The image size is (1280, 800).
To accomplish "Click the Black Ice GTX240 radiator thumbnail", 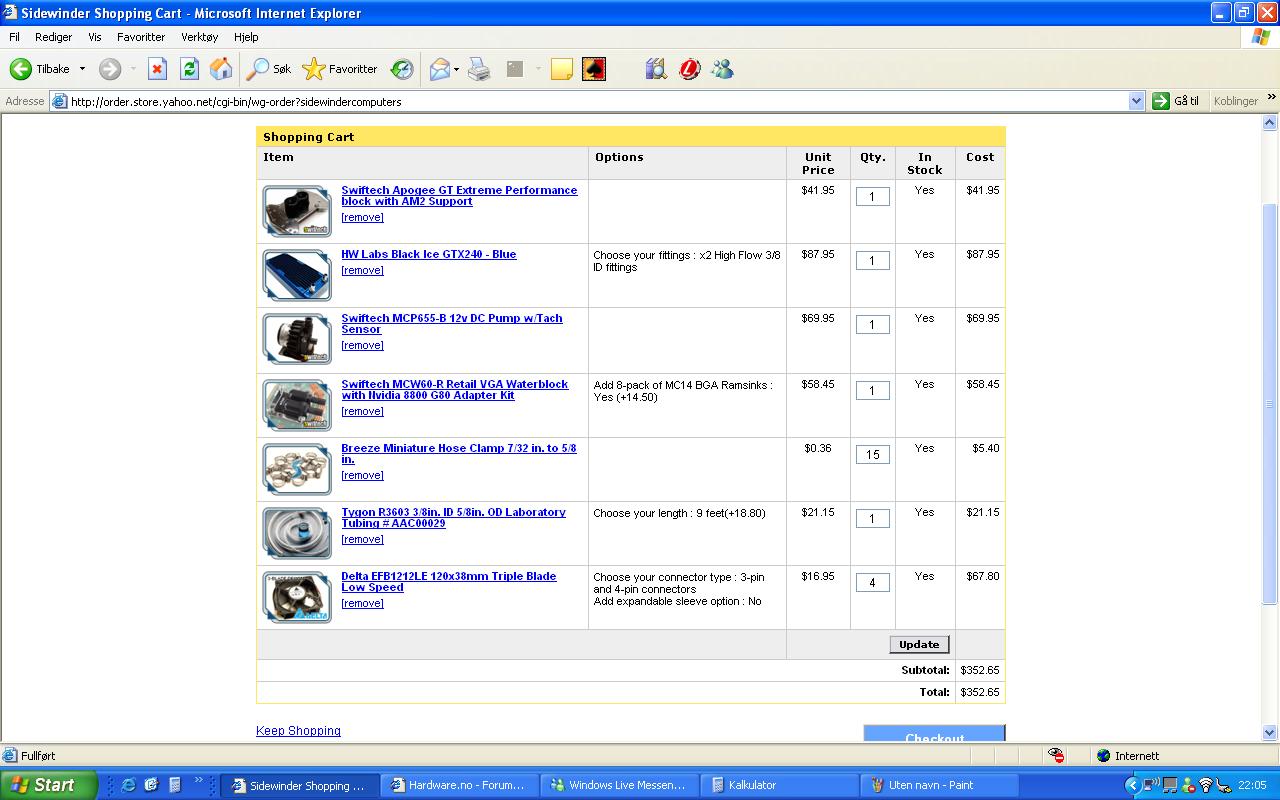I will 297,275.
